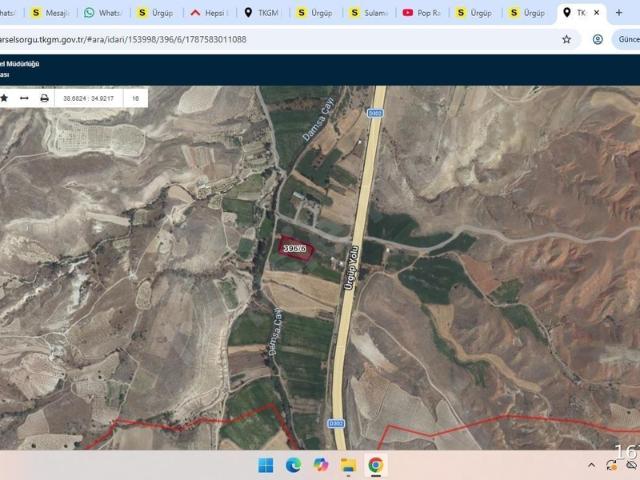
Task: Switch to the YouTube Pop R tab
Action: click(x=421, y=13)
